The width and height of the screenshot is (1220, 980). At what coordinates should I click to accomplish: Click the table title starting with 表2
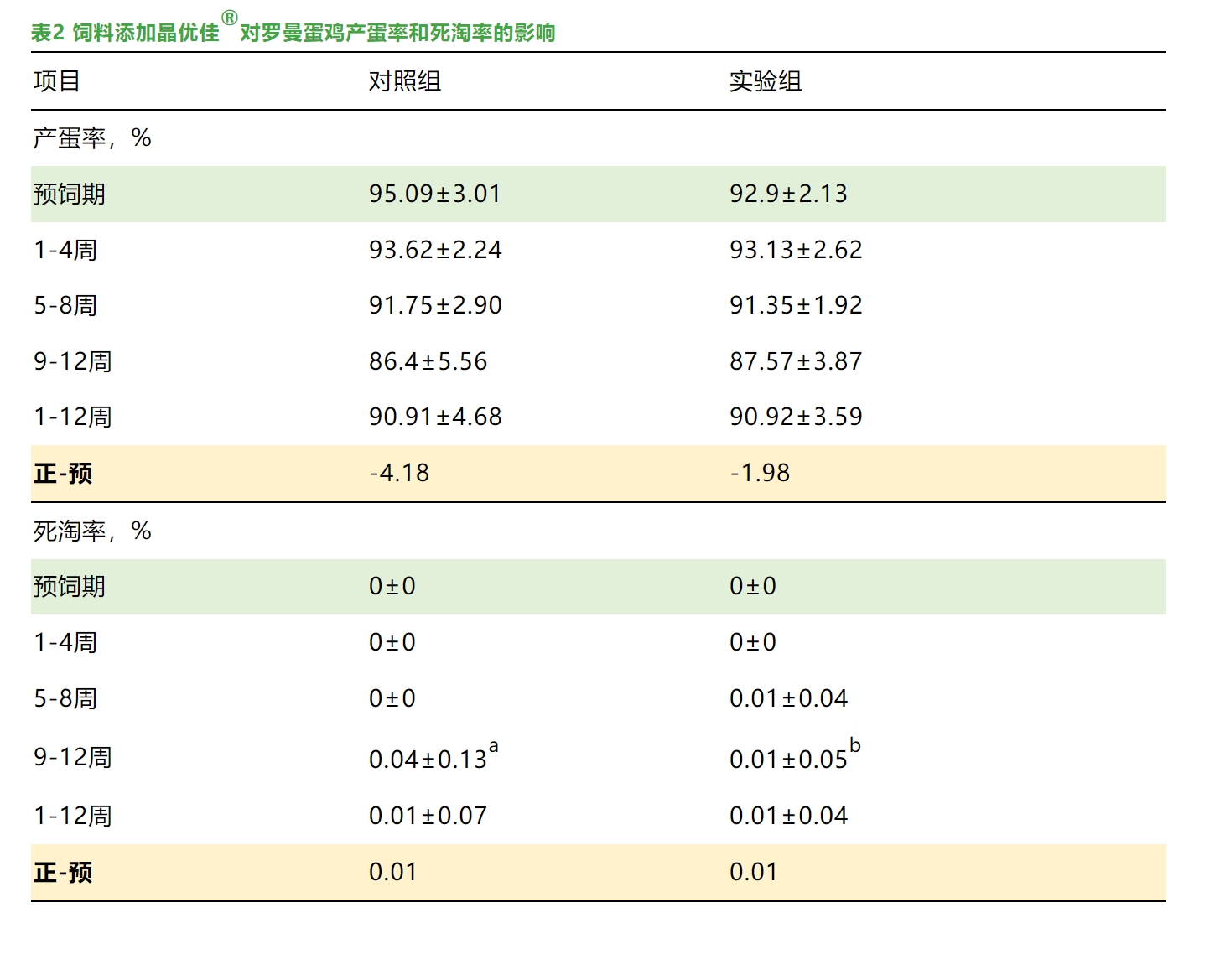pos(293,33)
